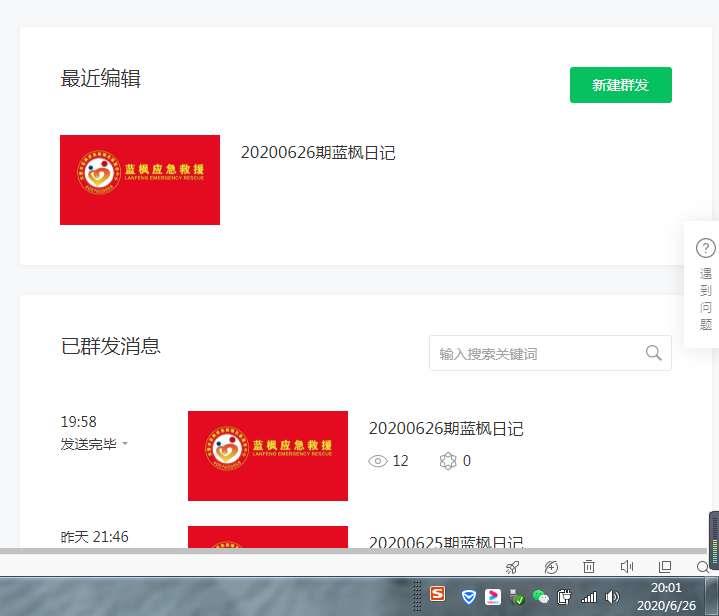The image size is (719, 616).
Task: Open the thumbnail under 最近编辑
Action: point(140,180)
